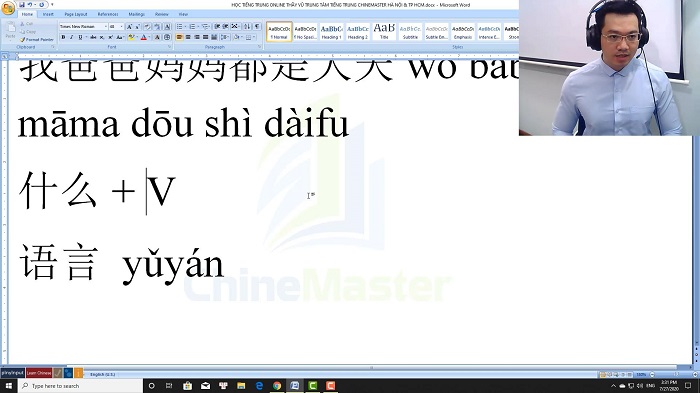Click the Windows Start button
Image resolution: width=700 pixels, height=393 pixels.
(8, 385)
